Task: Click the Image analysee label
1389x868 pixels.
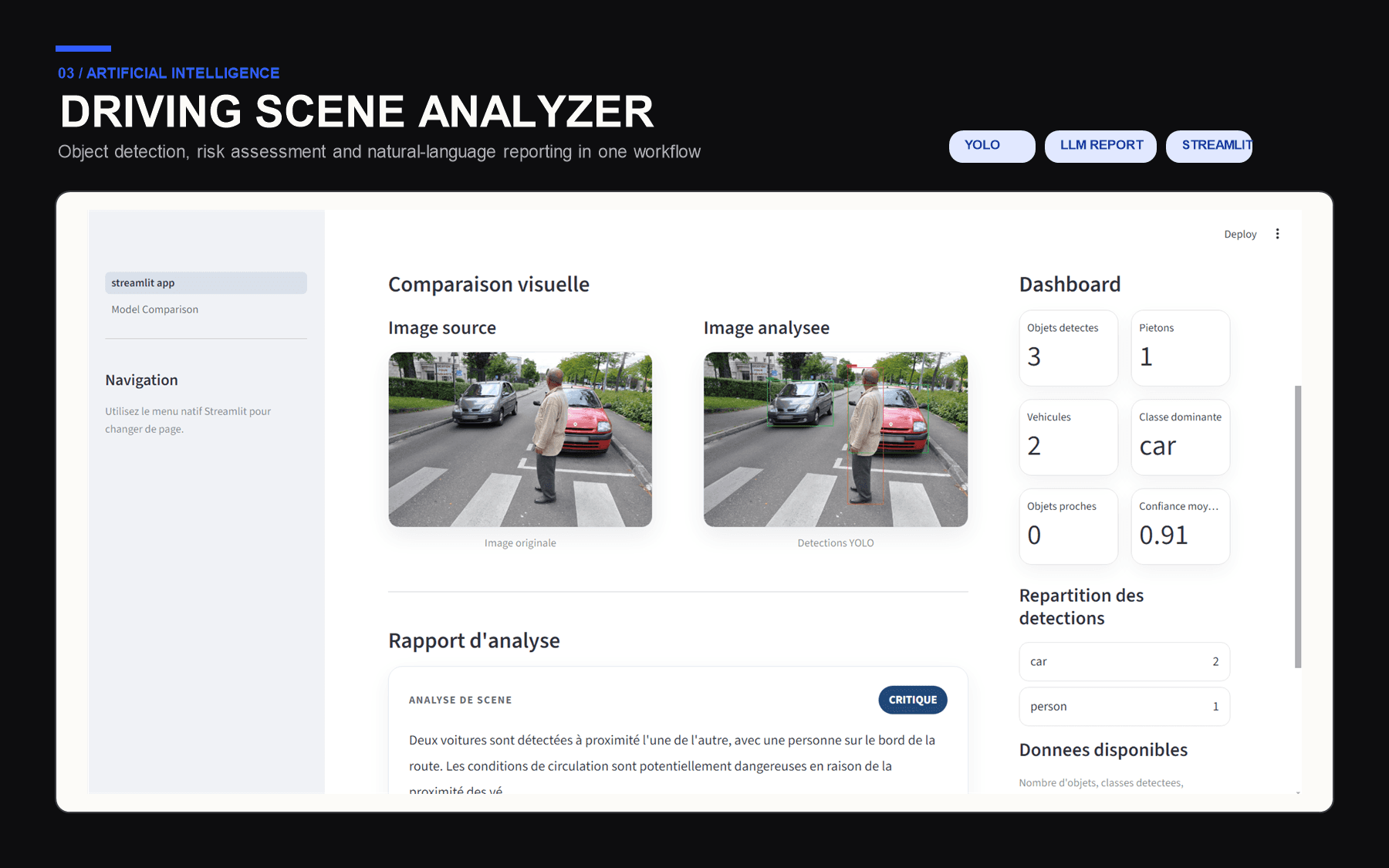Action: click(766, 328)
